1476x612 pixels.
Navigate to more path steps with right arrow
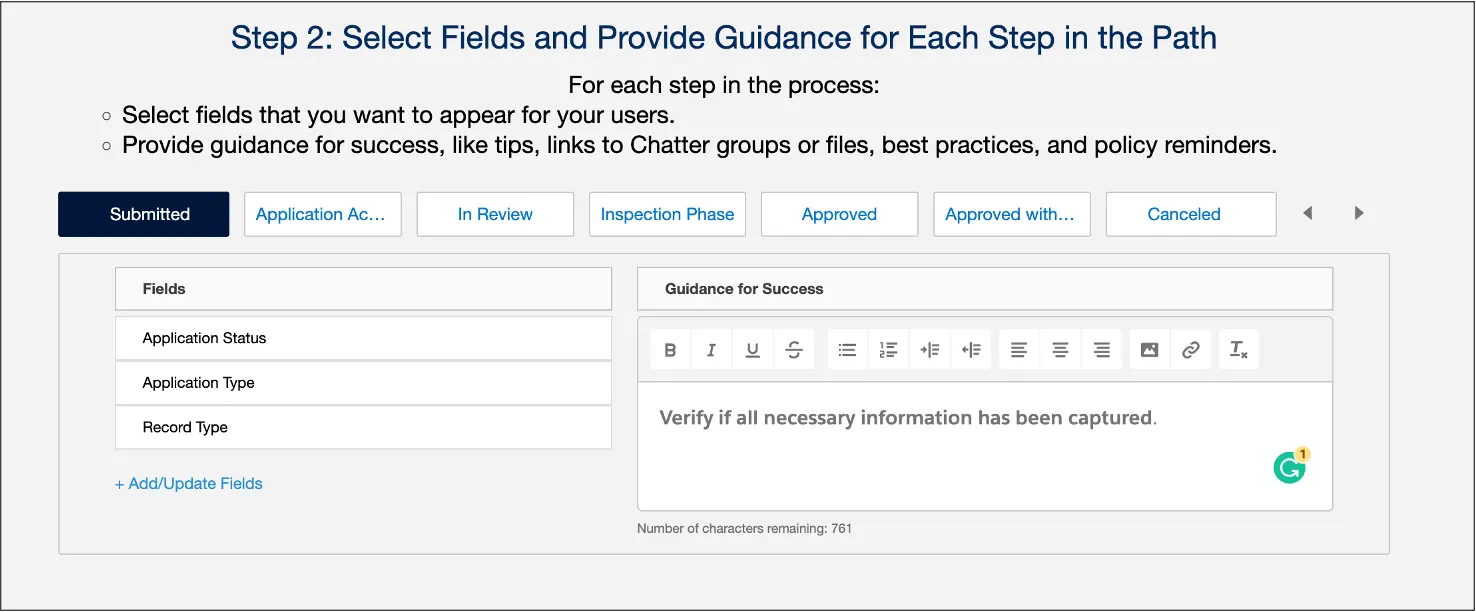point(1358,213)
